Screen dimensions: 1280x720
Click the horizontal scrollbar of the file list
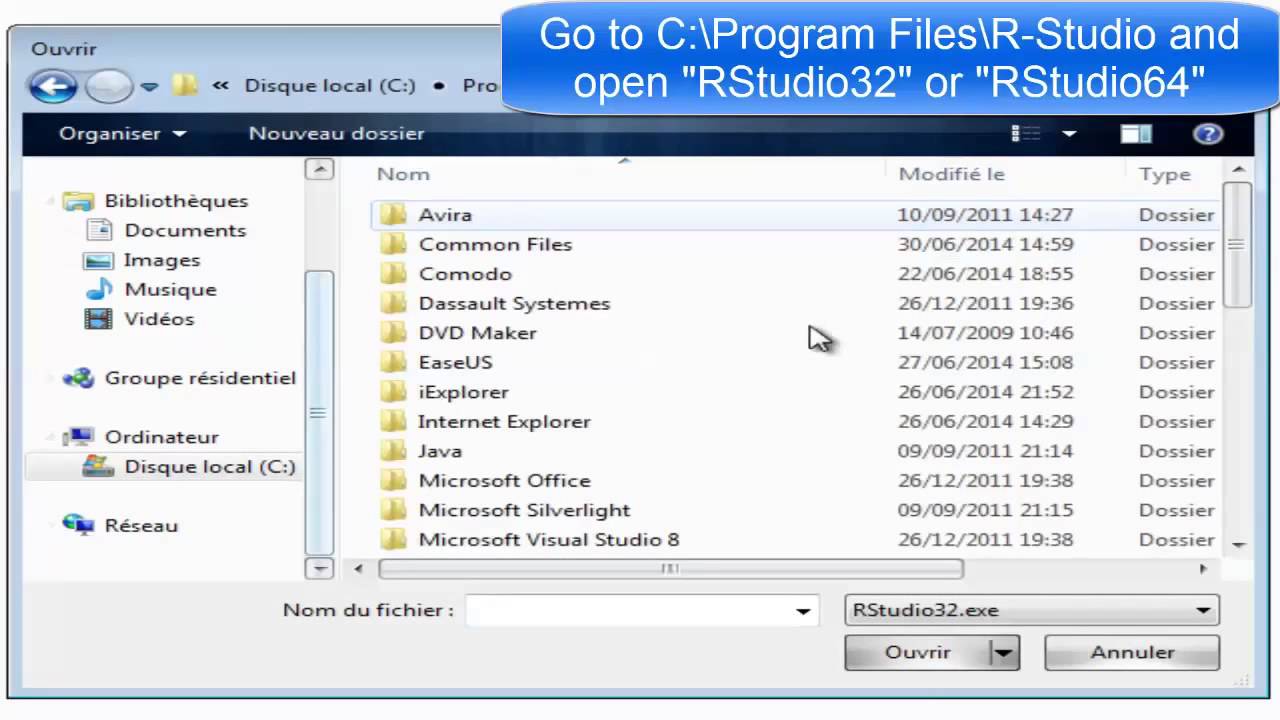pyautogui.click(x=670, y=569)
